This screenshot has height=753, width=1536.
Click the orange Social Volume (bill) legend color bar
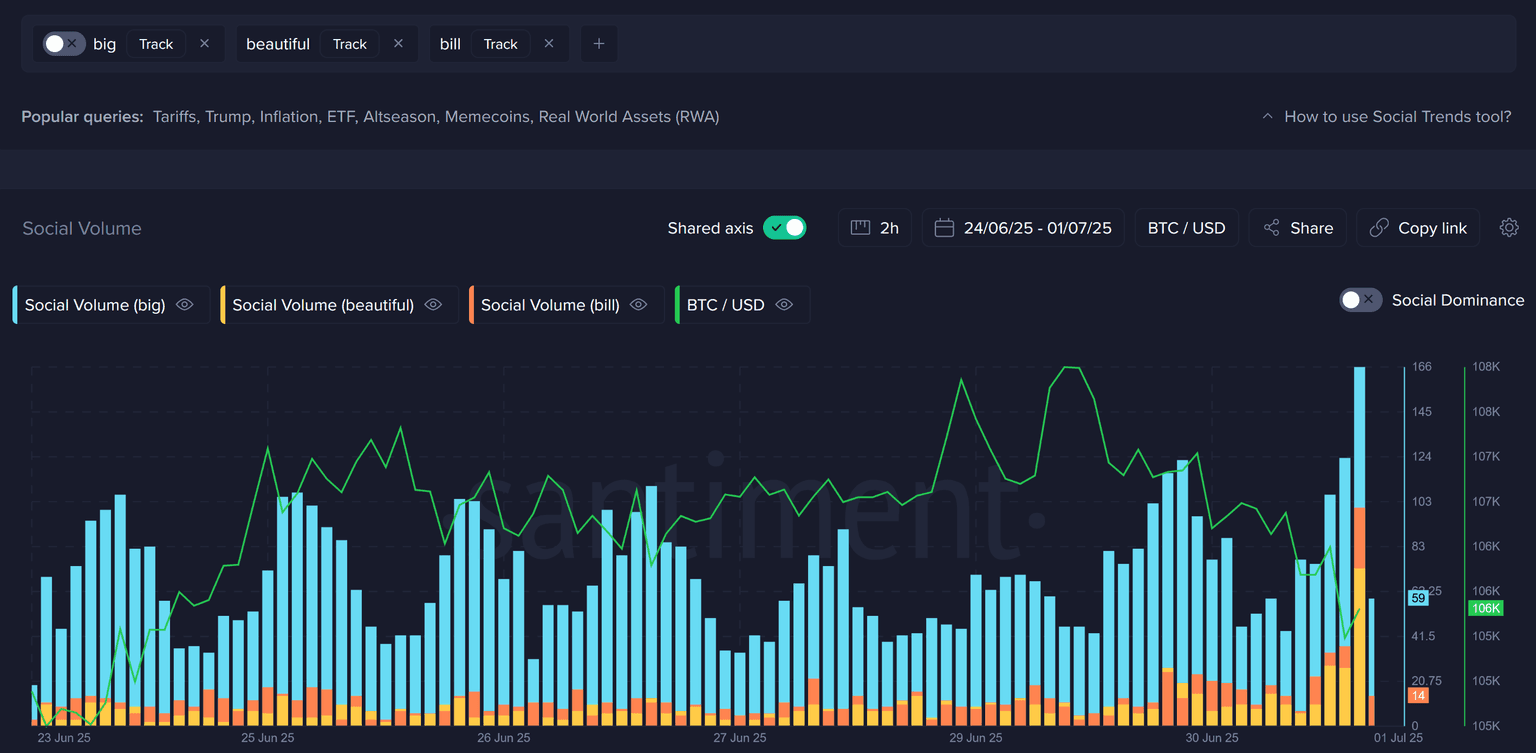(471, 305)
